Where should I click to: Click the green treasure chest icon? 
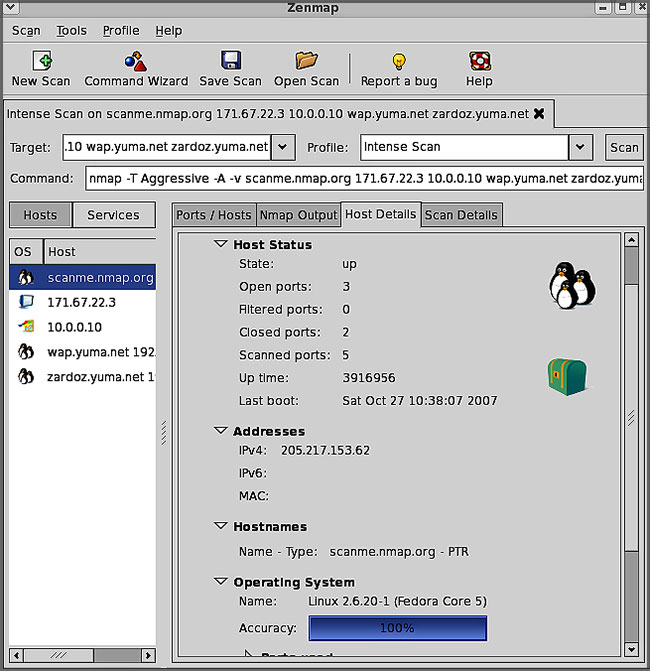(567, 377)
